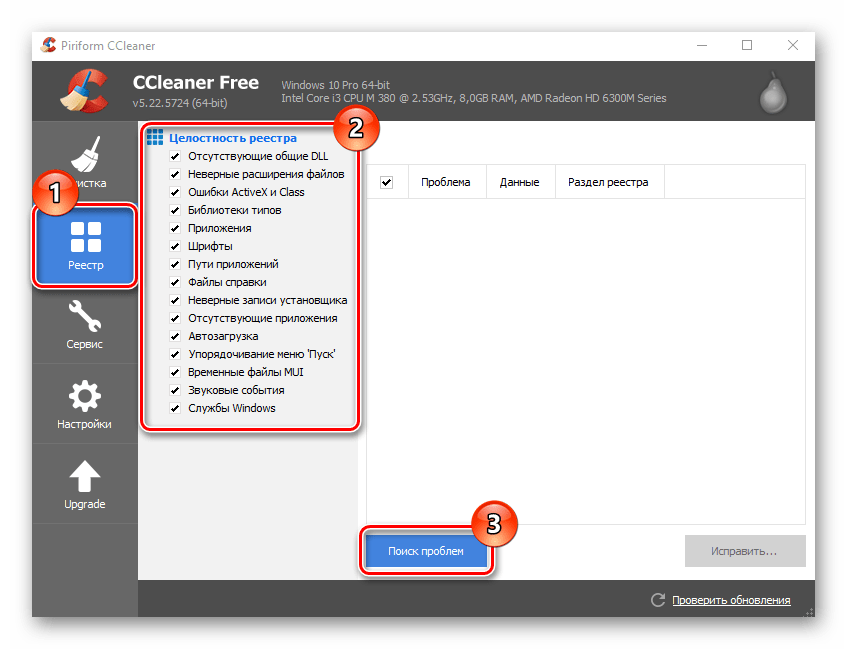The image size is (847, 649).
Task: Toggle Упорядочивание меню 'Пуск' checkbox
Action: click(x=175, y=354)
